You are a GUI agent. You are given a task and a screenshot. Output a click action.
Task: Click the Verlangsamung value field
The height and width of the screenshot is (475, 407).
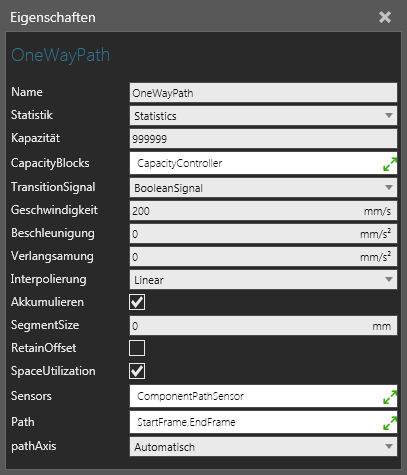pos(263,257)
